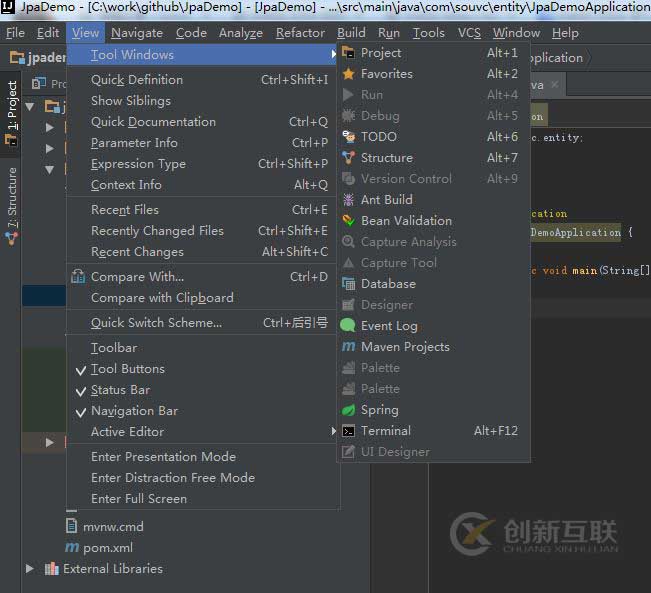
Task: Open the Navigate menu
Action: point(137,33)
